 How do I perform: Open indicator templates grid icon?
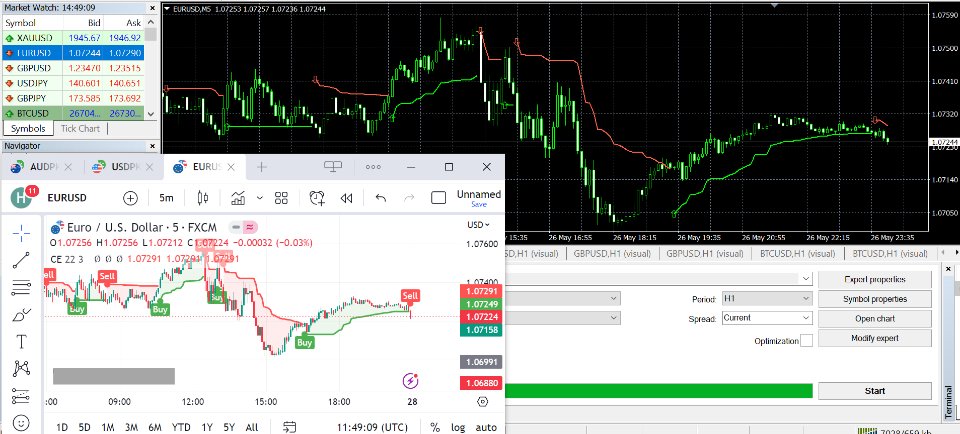281,198
